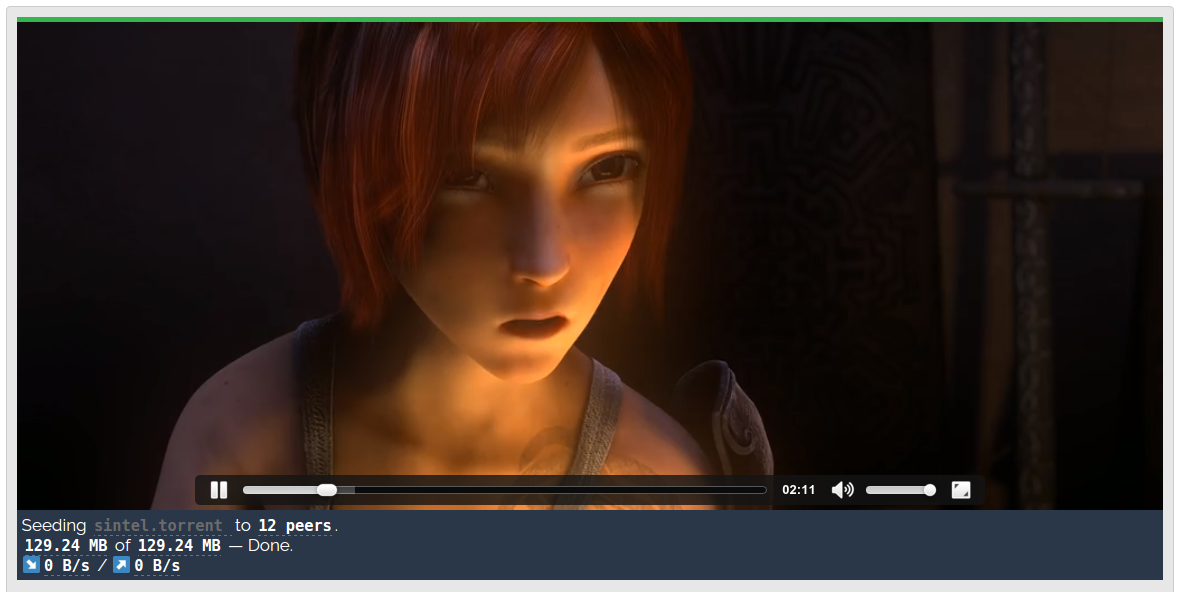Click the 02:11 elapsed time display
This screenshot has width=1178, height=592.
pos(798,490)
